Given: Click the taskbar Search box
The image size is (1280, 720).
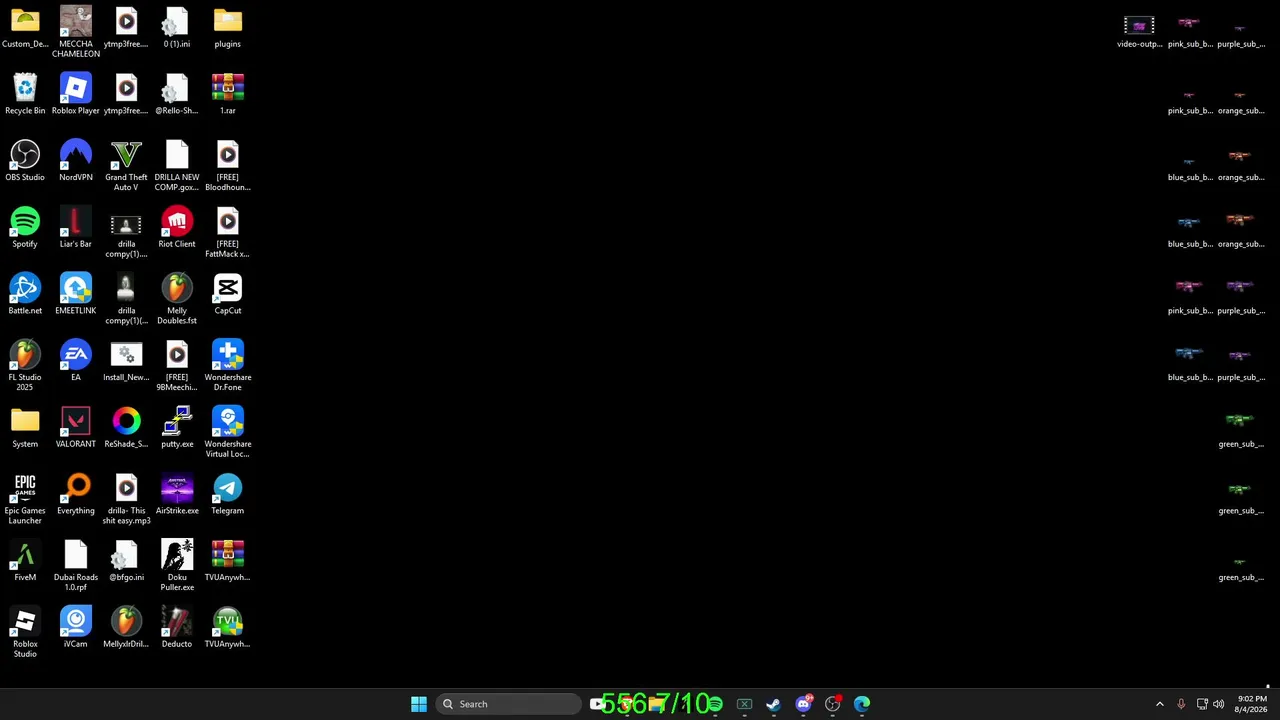Looking at the screenshot, I should click(x=510, y=704).
